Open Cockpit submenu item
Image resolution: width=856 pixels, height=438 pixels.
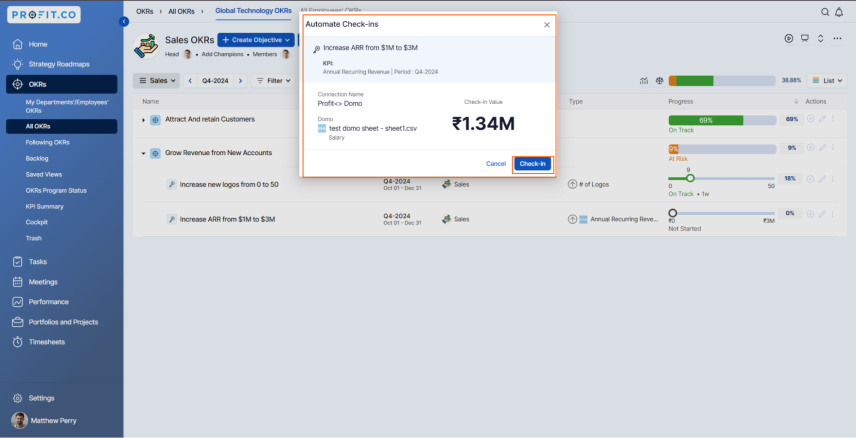point(37,222)
